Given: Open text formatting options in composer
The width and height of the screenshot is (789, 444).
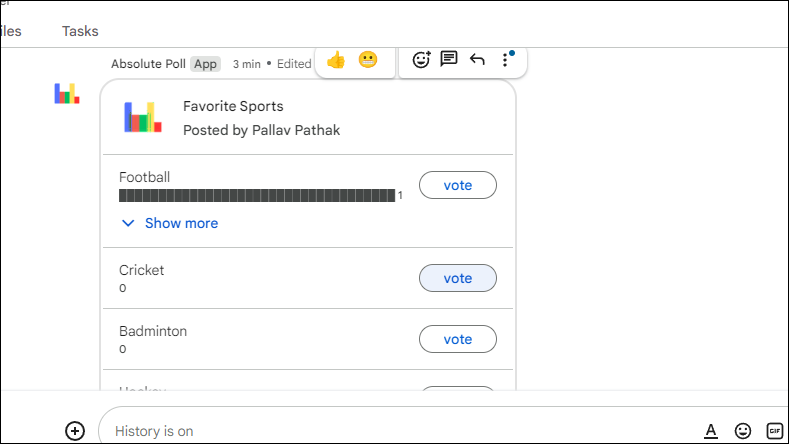Looking at the screenshot, I should point(711,431).
